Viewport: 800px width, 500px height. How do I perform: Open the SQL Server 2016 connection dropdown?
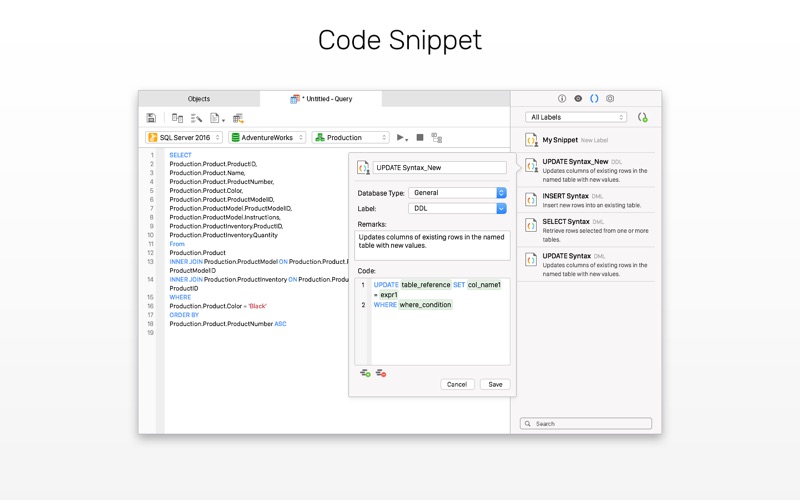click(x=184, y=137)
